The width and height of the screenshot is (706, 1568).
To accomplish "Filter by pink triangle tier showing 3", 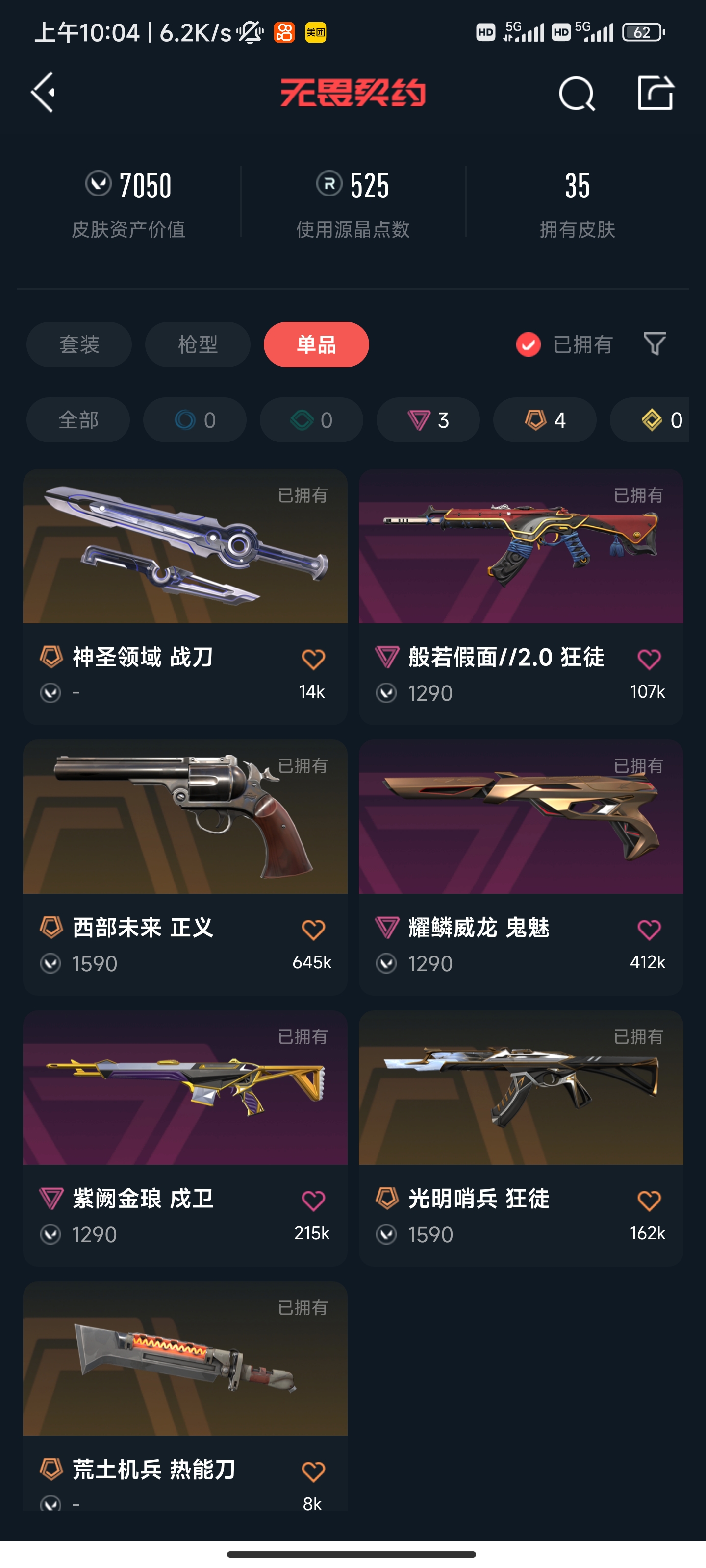I will tap(428, 420).
